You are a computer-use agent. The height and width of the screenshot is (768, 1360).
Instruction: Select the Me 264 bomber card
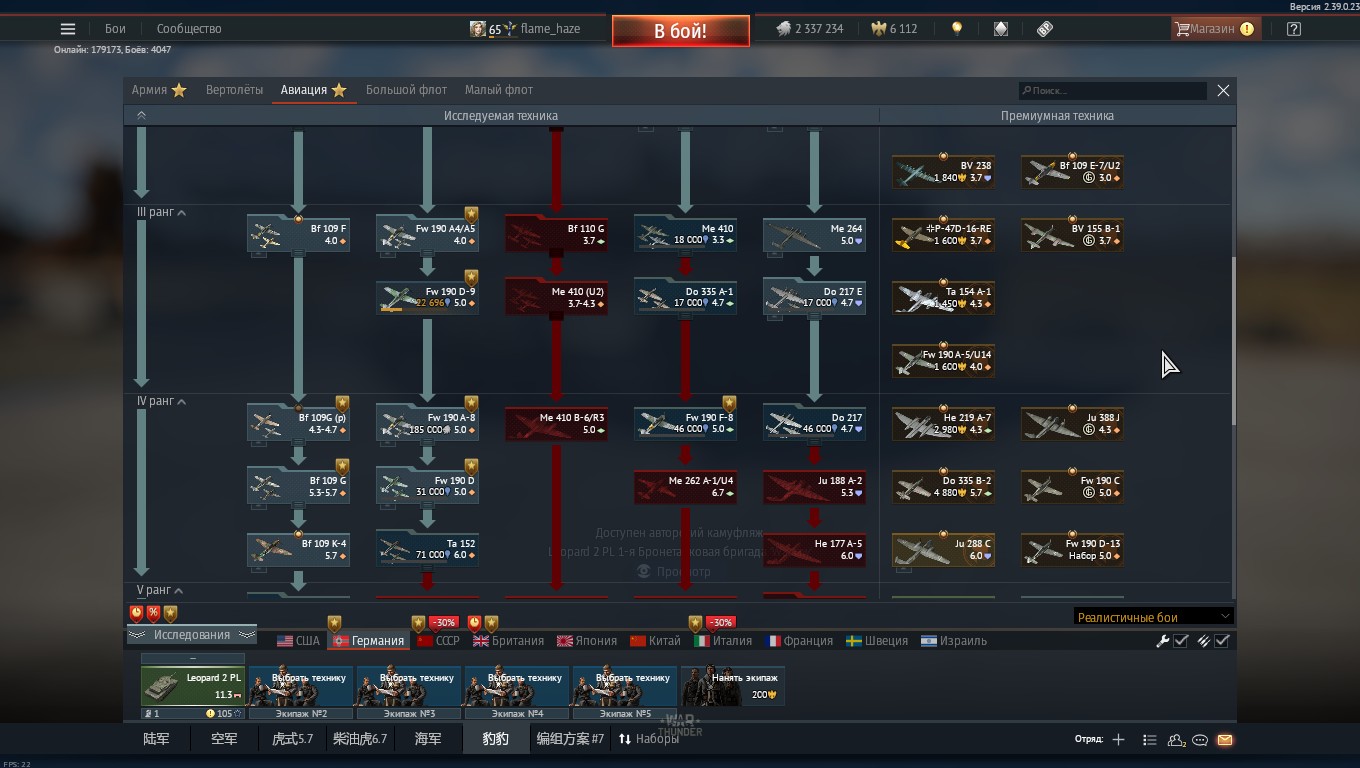point(814,234)
